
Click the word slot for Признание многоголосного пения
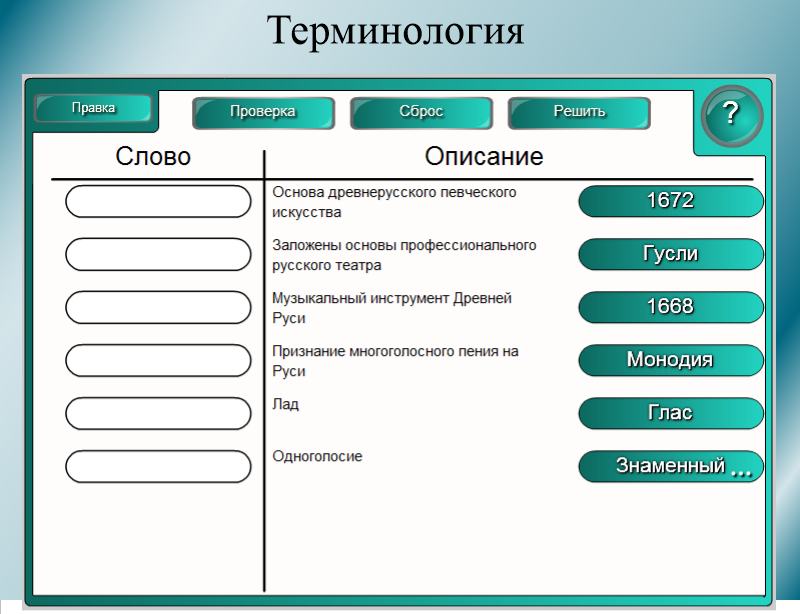coord(158,360)
